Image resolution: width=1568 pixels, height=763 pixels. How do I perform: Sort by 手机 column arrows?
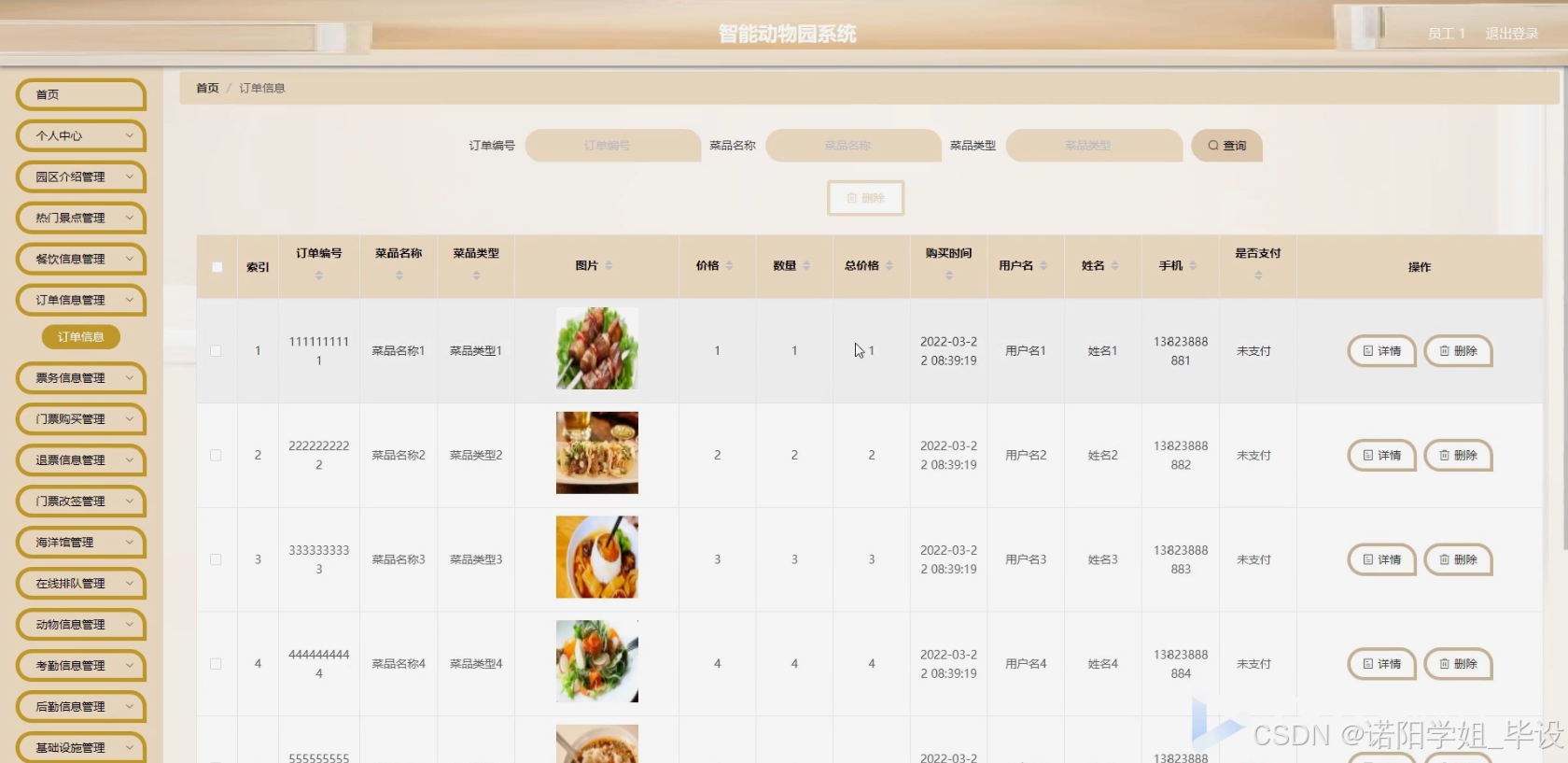pos(1193,265)
